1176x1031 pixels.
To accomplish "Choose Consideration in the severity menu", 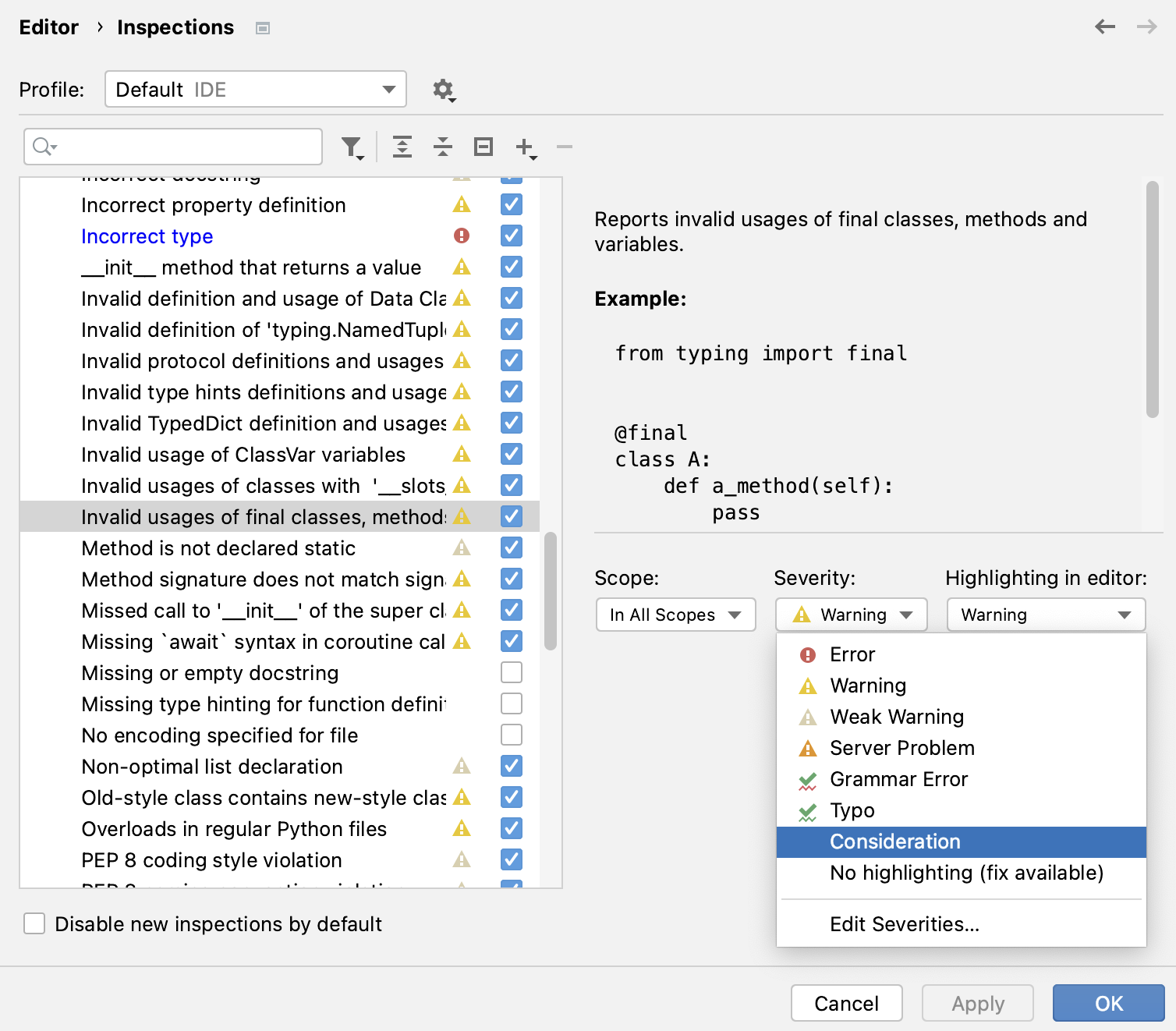I will click(895, 841).
